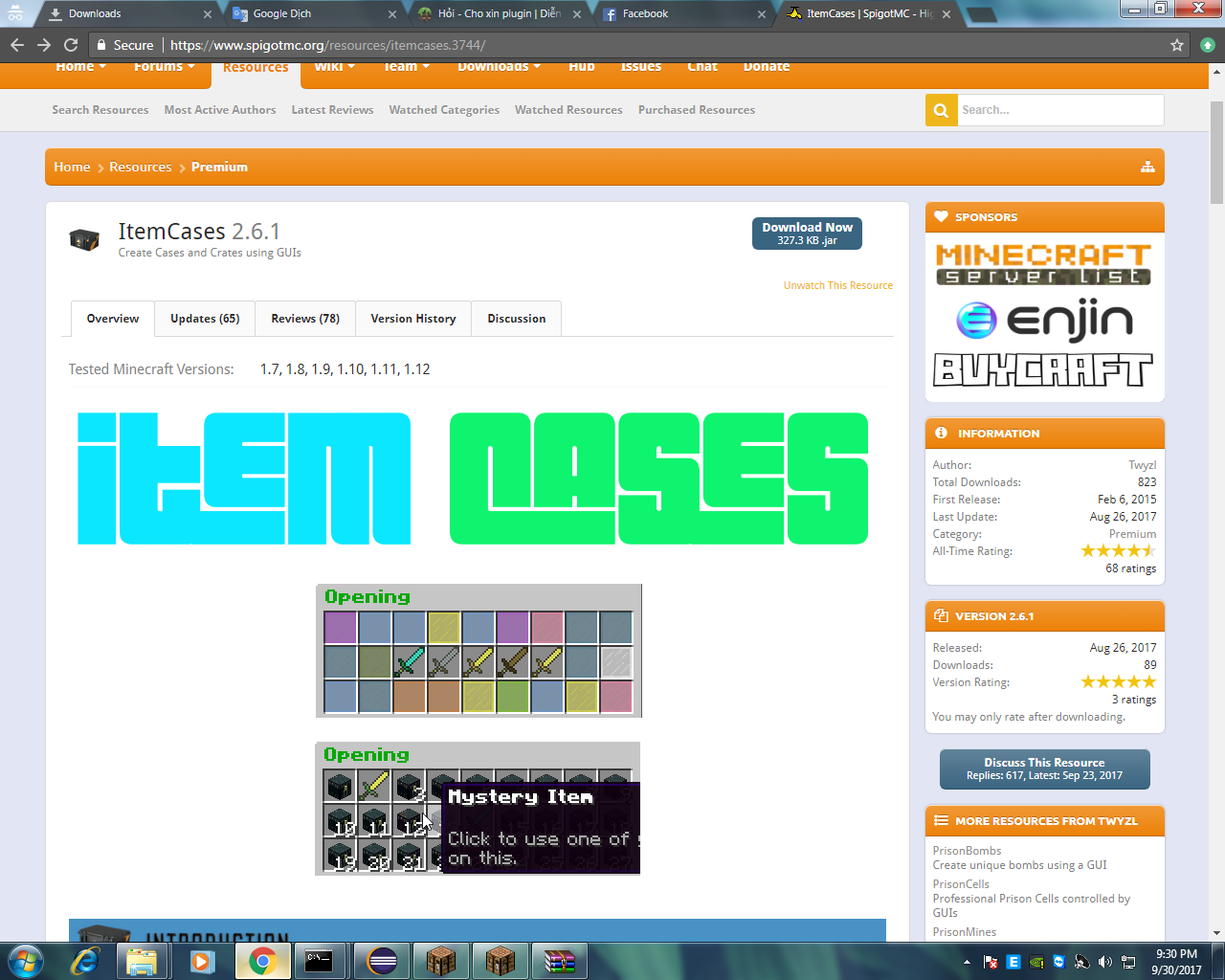Click the page's vertical scrollbar thumb

tap(1216, 151)
